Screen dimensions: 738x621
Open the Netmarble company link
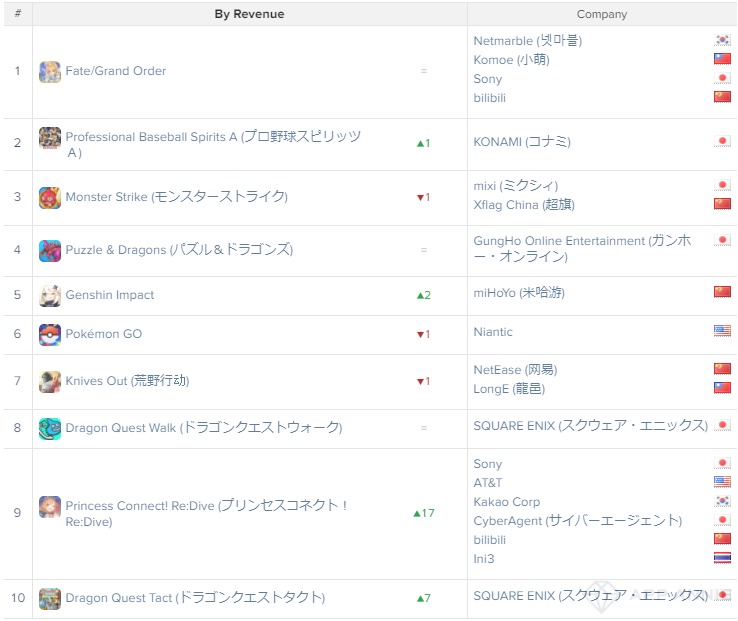(x=528, y=40)
